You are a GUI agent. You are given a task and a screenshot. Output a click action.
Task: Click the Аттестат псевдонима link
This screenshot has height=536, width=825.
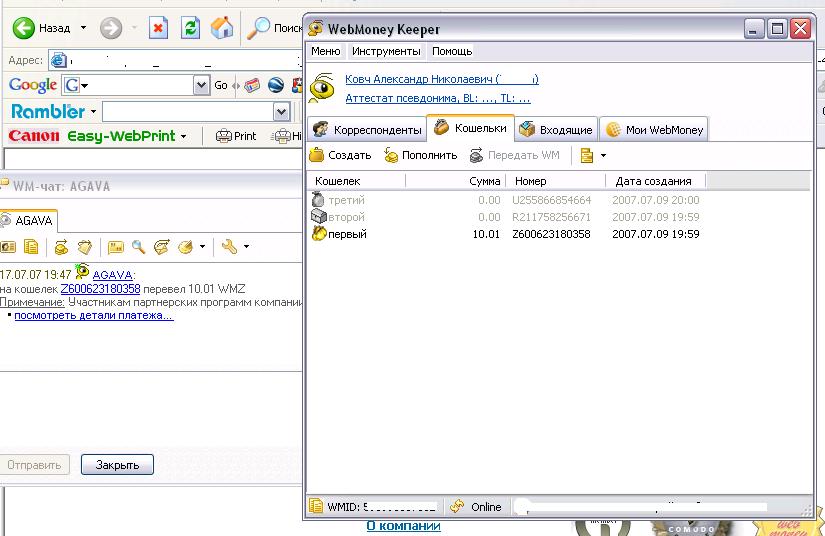438,98
